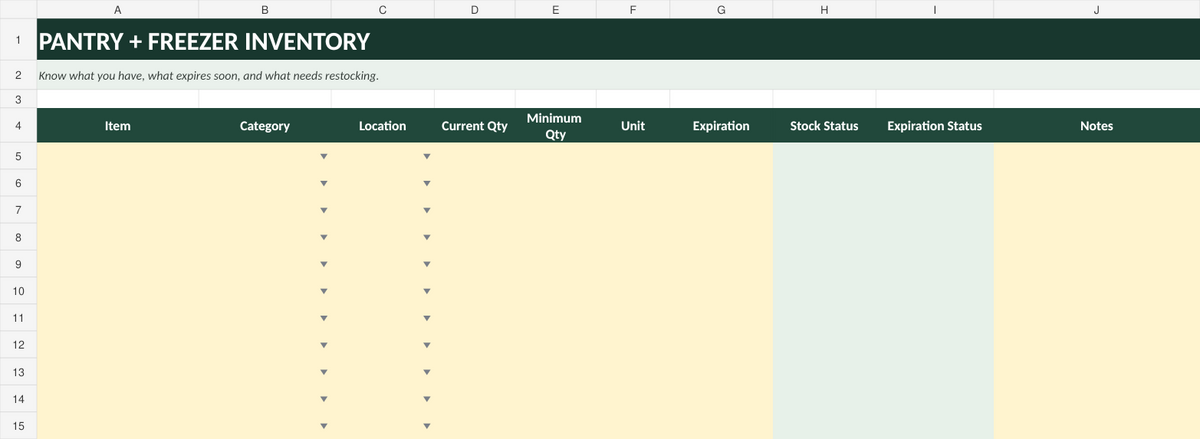The width and height of the screenshot is (1200, 439).
Task: Click the 'Minimum Qty' header cell
Action: click(x=555, y=126)
